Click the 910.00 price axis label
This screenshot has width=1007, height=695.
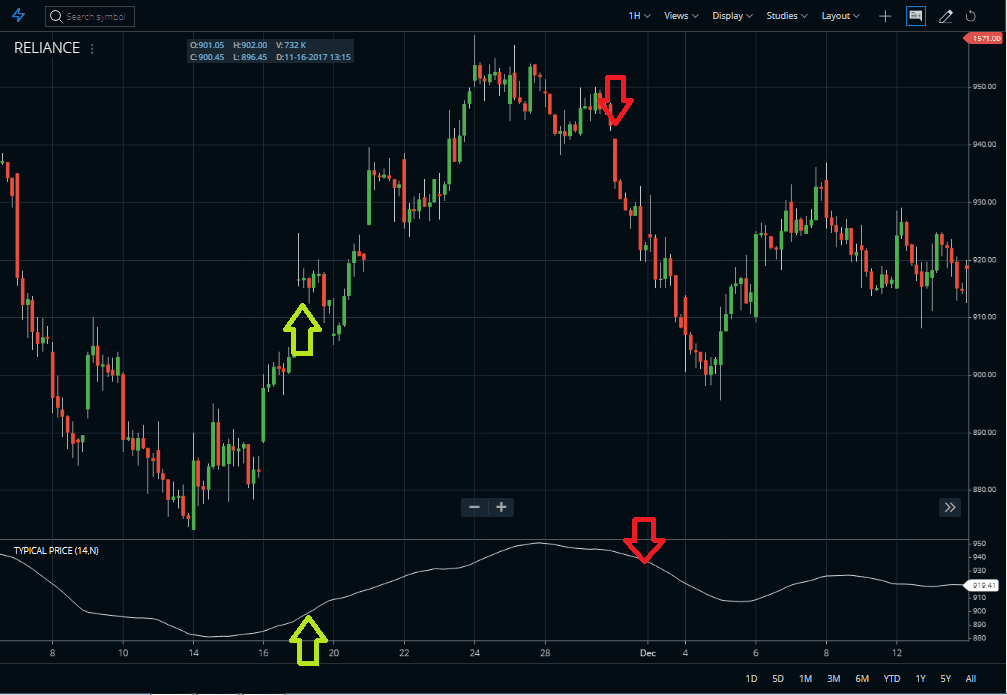983,317
